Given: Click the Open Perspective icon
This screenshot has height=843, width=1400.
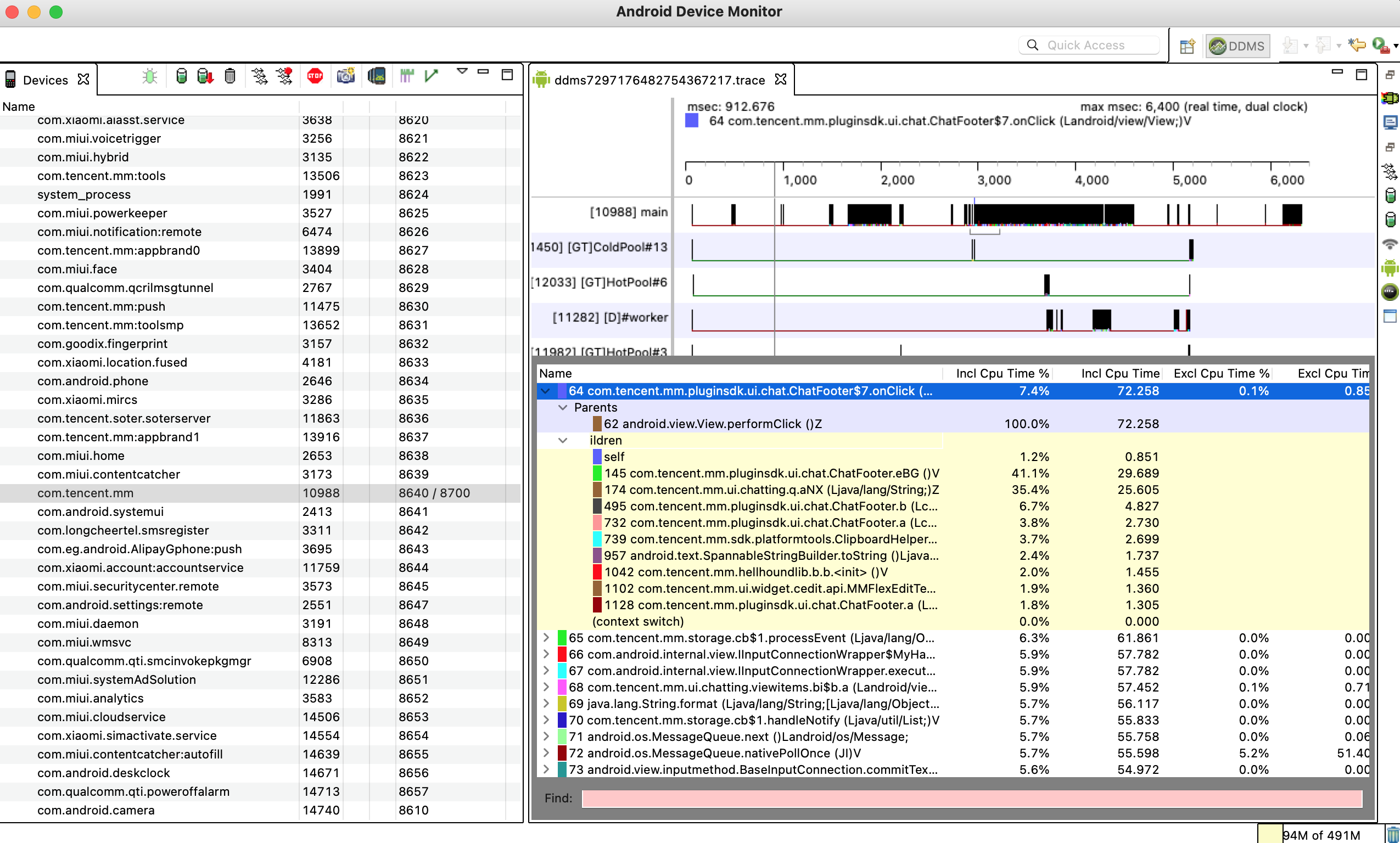Looking at the screenshot, I should click(1187, 46).
